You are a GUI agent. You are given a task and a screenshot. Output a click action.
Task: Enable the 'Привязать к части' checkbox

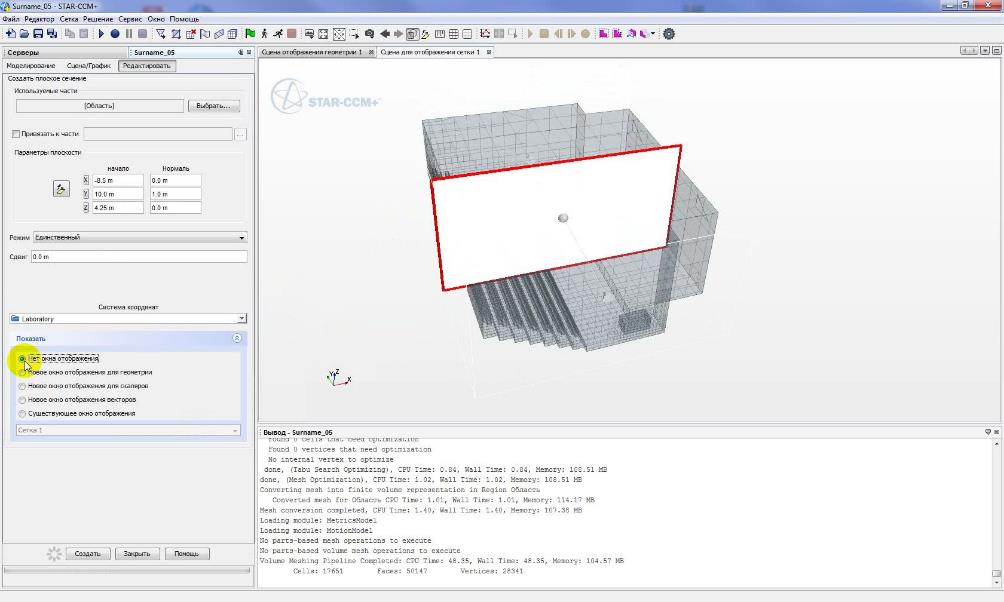(x=15, y=133)
